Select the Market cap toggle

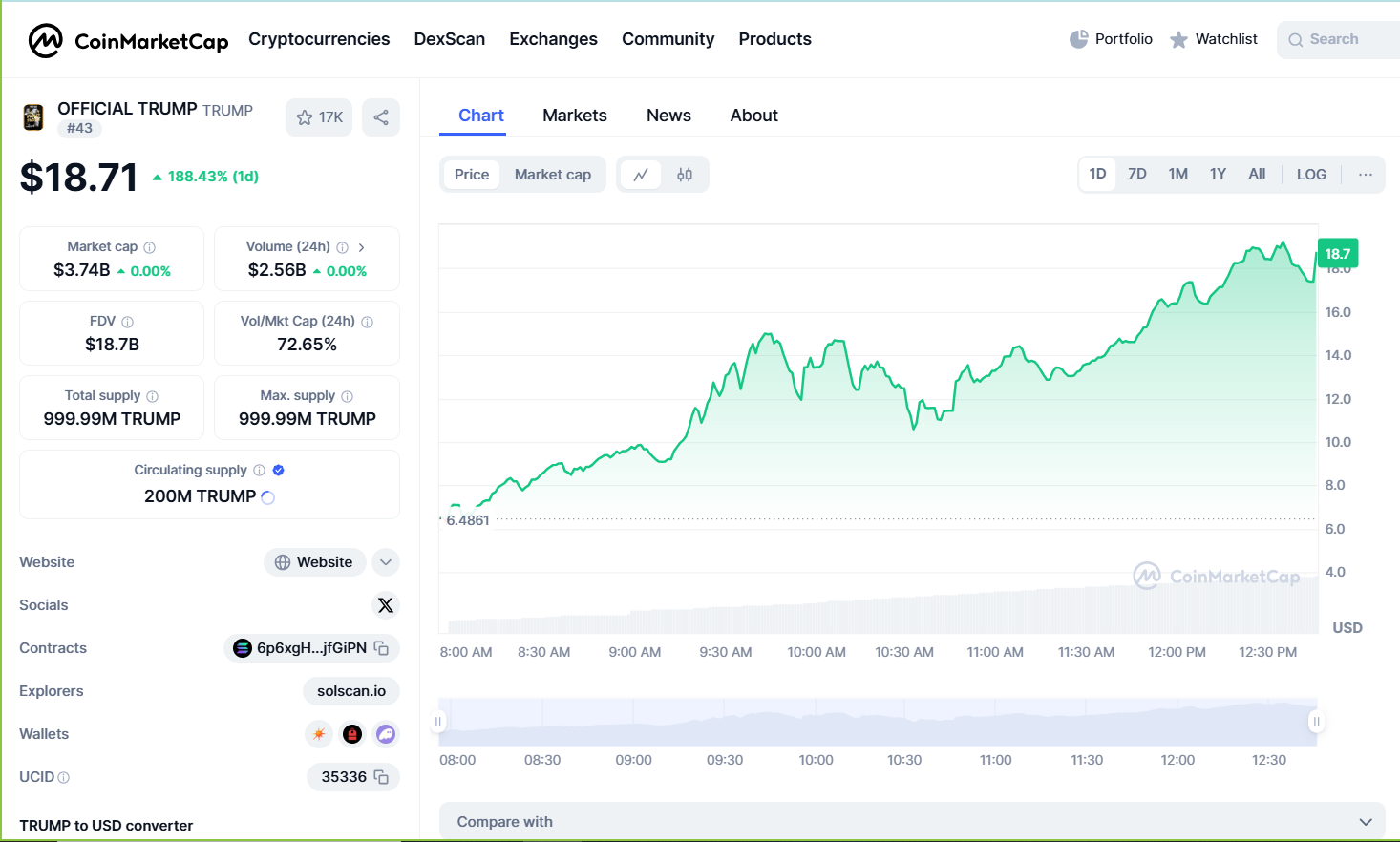[x=552, y=175]
